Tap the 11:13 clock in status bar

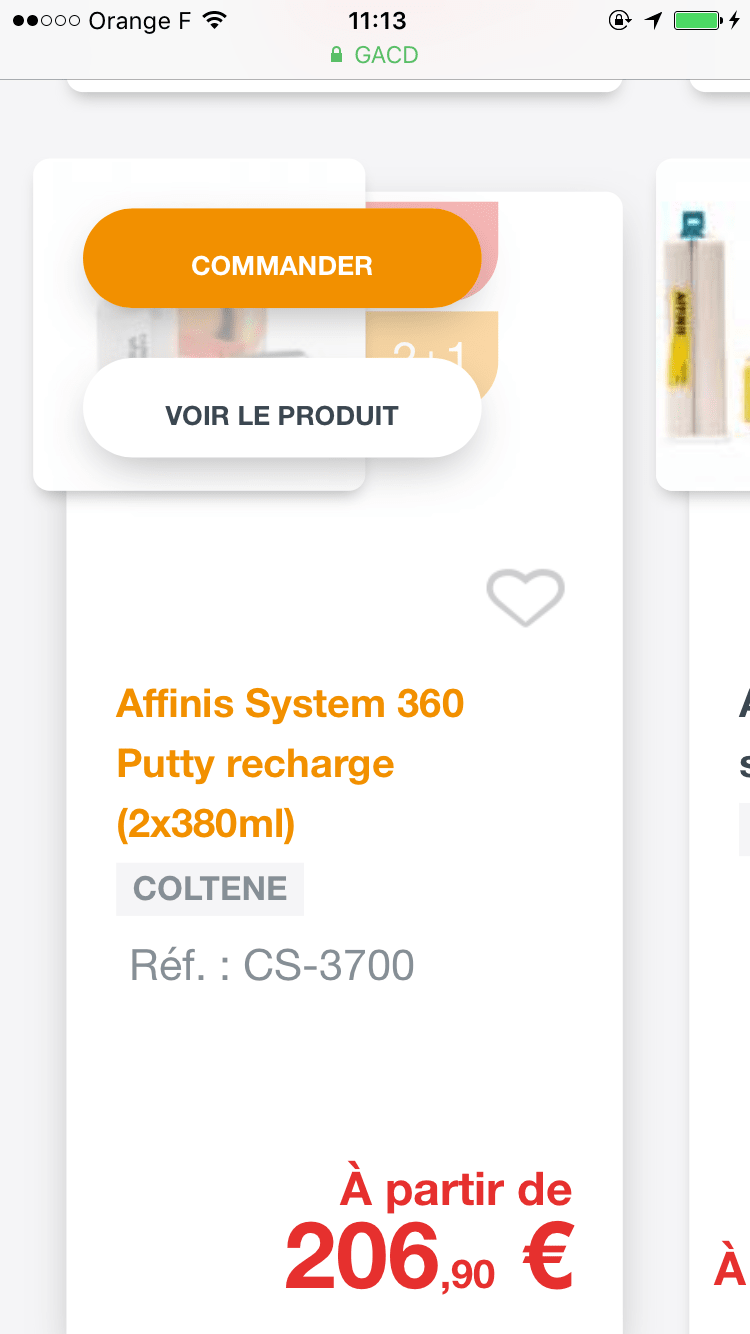click(377, 20)
